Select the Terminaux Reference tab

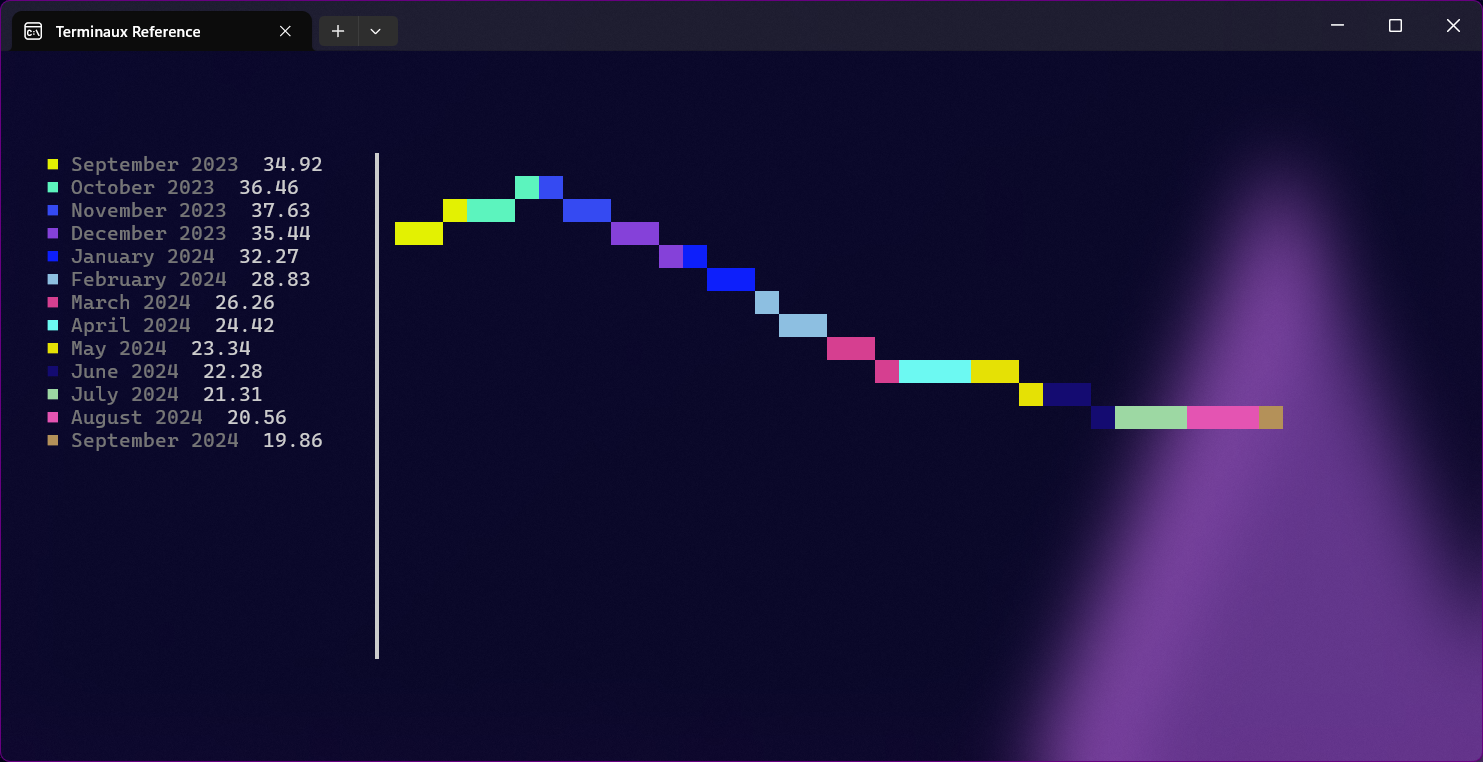(128, 31)
